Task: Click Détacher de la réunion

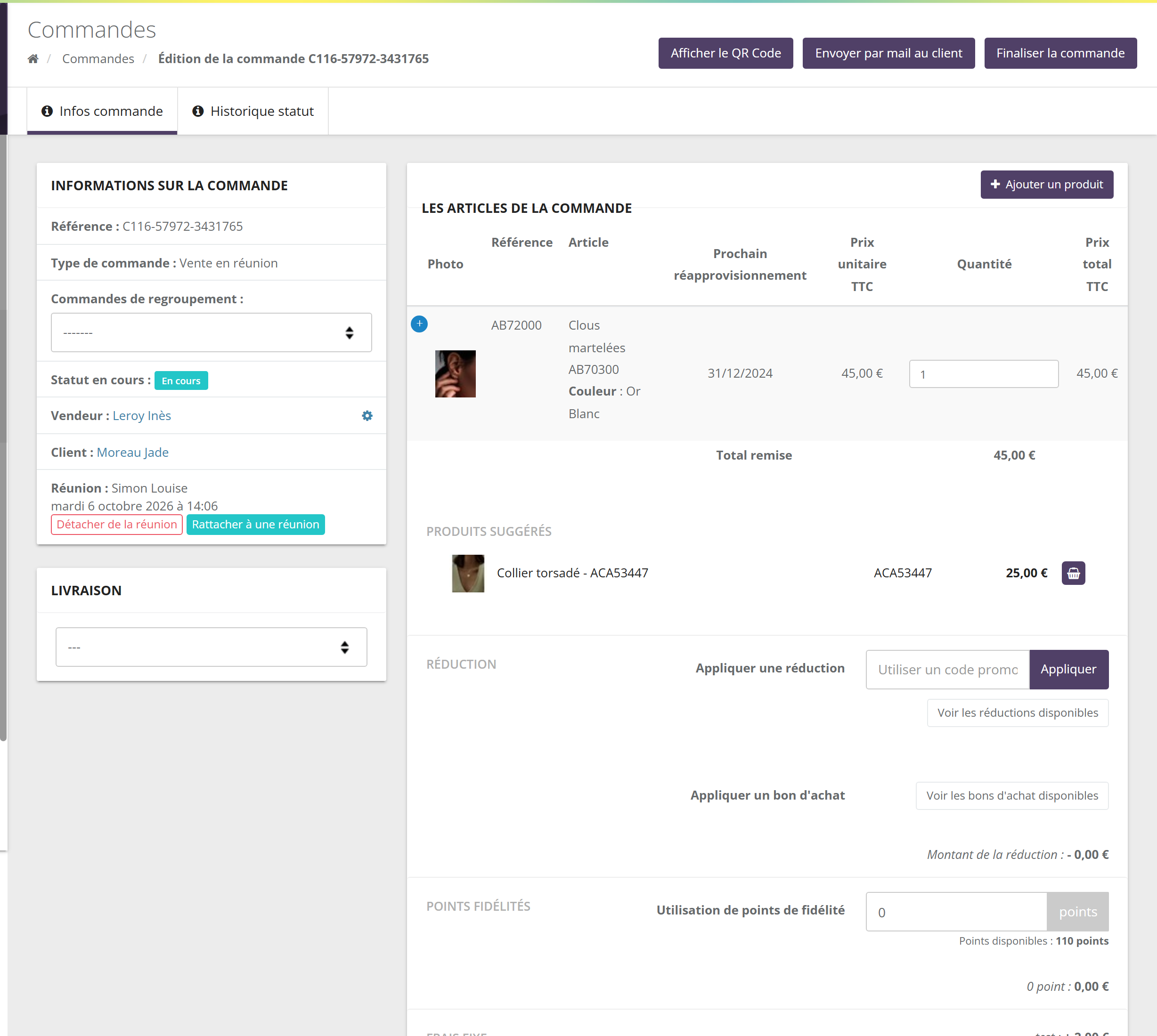Action: pos(117,524)
